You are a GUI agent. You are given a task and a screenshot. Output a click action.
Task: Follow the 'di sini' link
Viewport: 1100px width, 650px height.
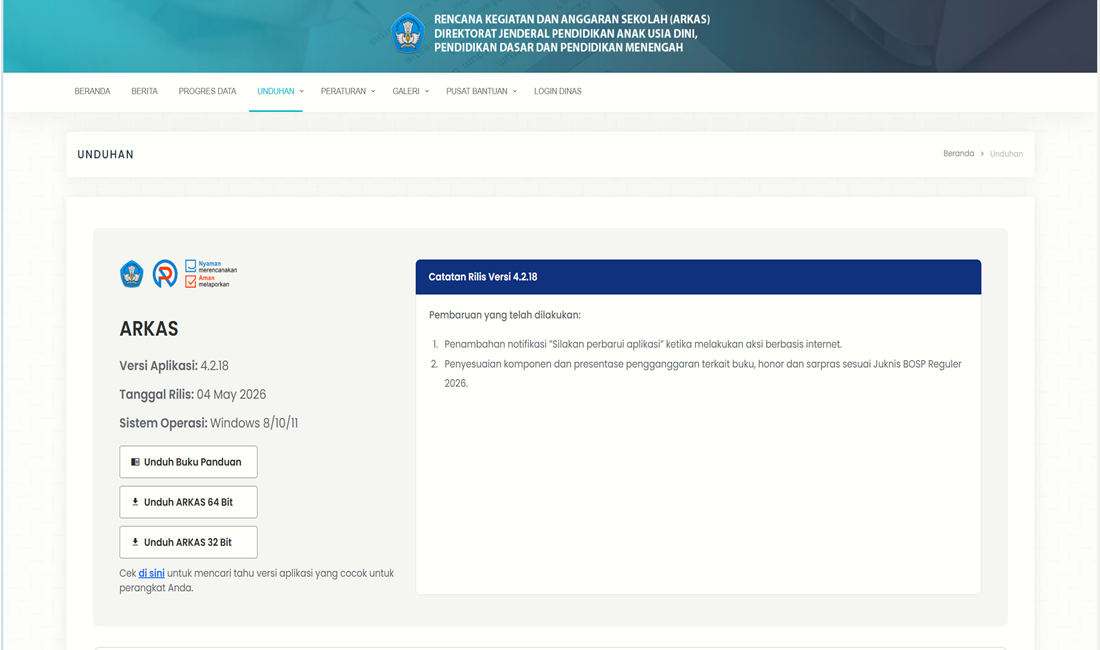click(152, 573)
